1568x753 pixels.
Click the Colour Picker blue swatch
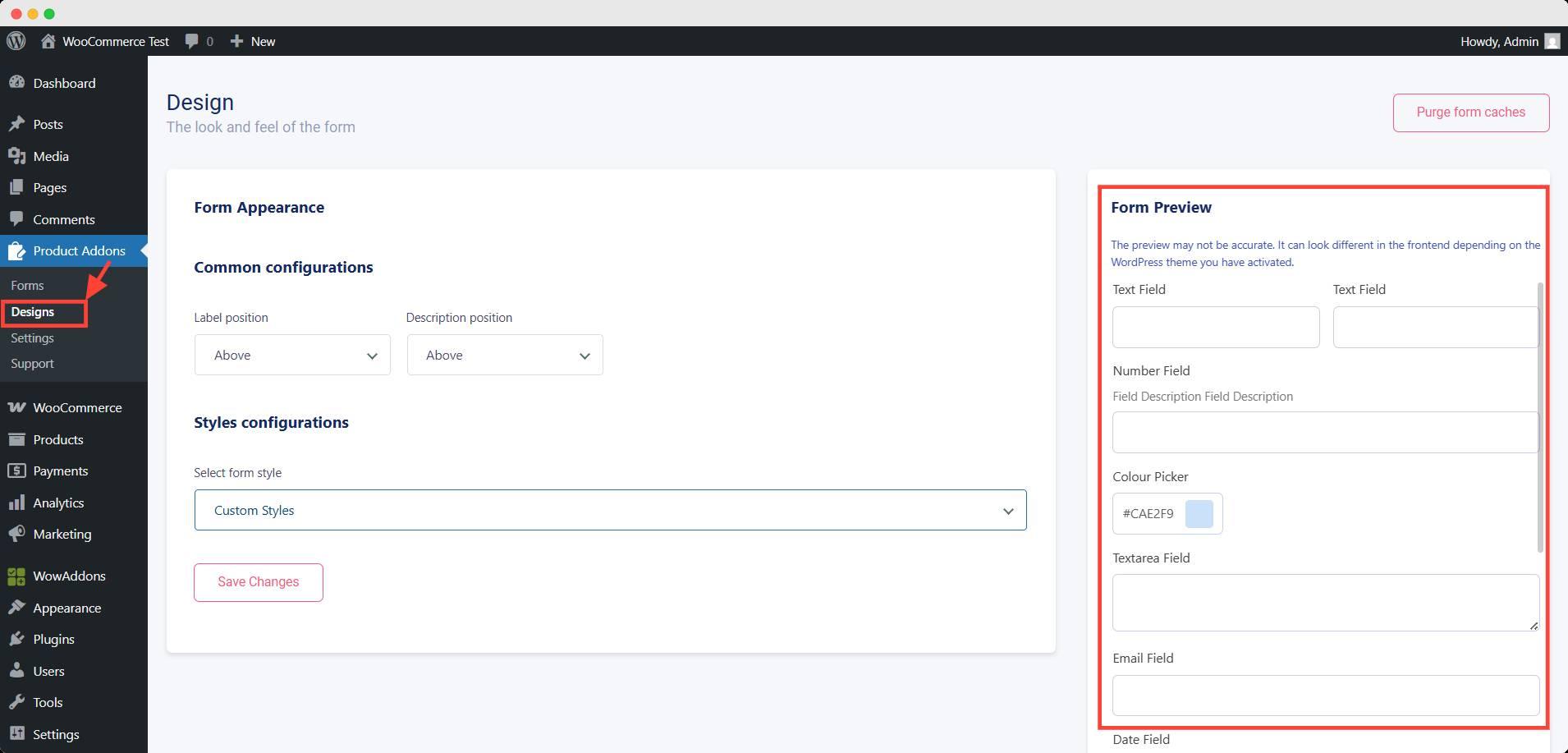pyautogui.click(x=1199, y=513)
